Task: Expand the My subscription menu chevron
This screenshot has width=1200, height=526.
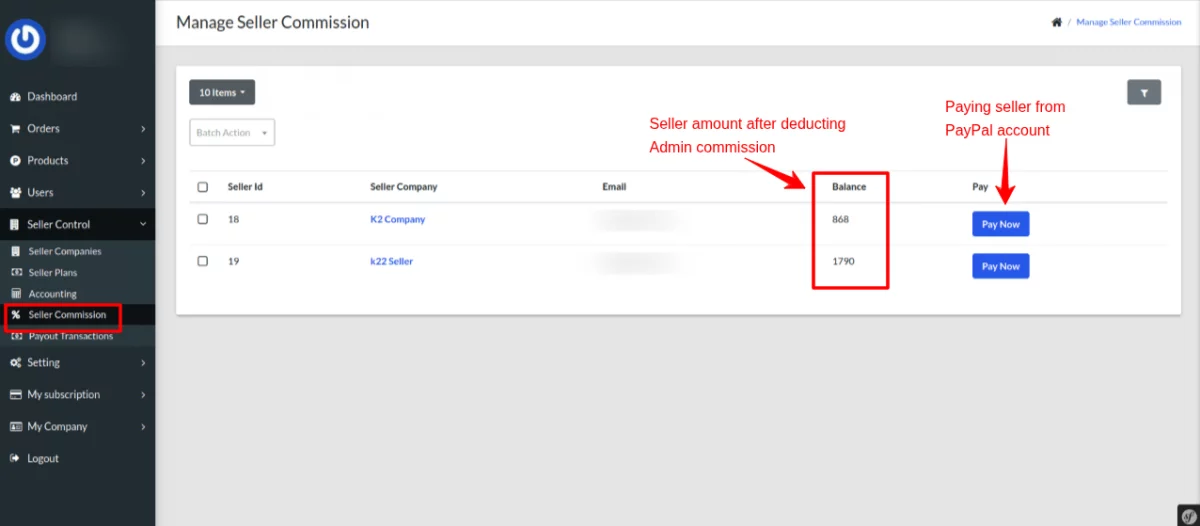Action: tap(143, 395)
